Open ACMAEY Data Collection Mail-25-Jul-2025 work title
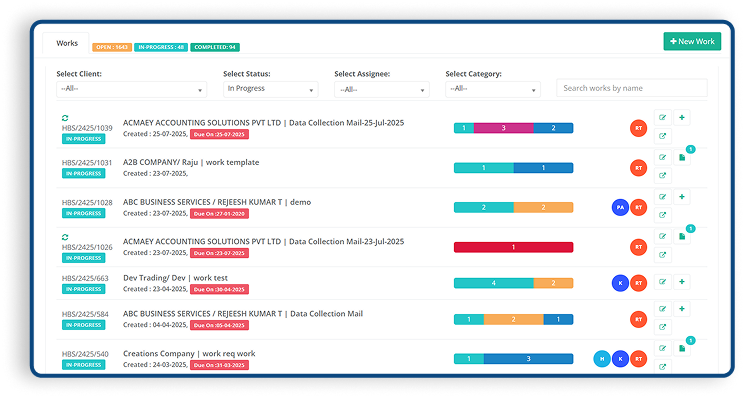This screenshot has height=398, width=745. [264, 123]
